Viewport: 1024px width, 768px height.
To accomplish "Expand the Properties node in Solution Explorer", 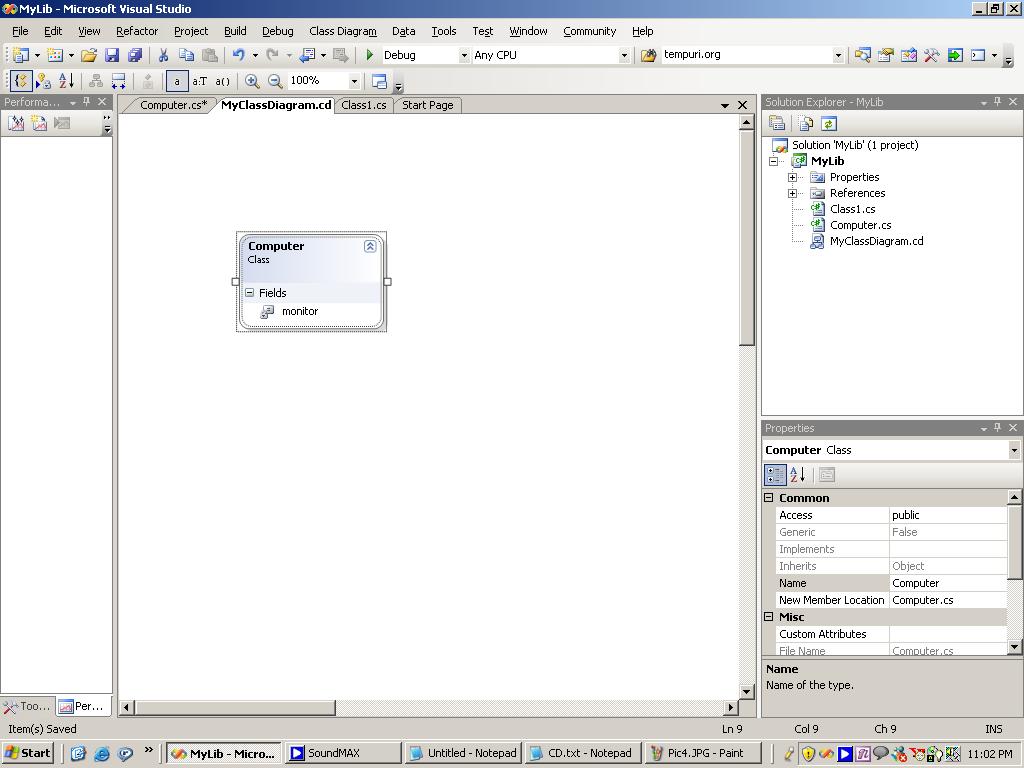I will [792, 178].
